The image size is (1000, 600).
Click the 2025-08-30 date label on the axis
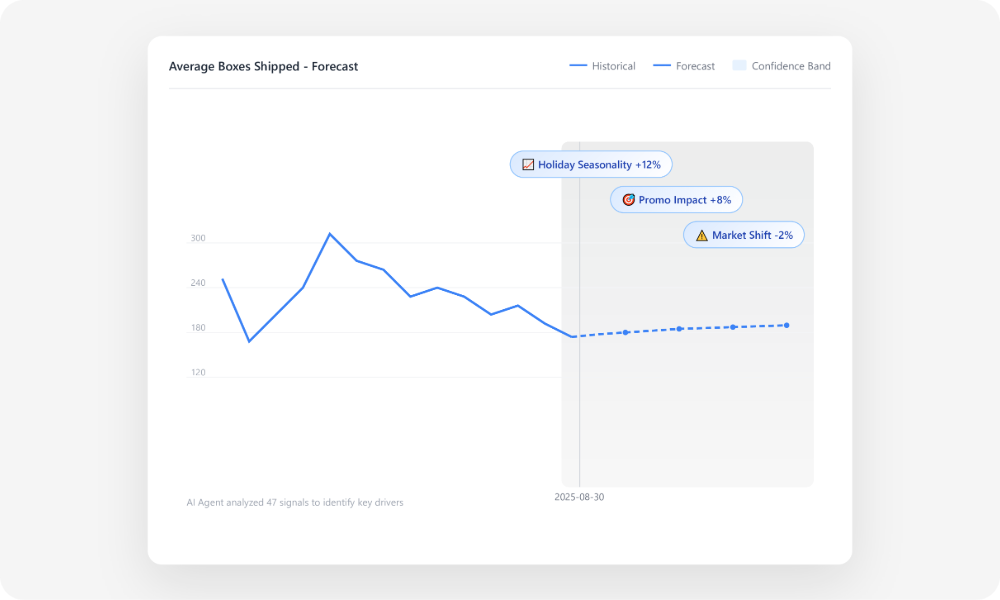(579, 497)
